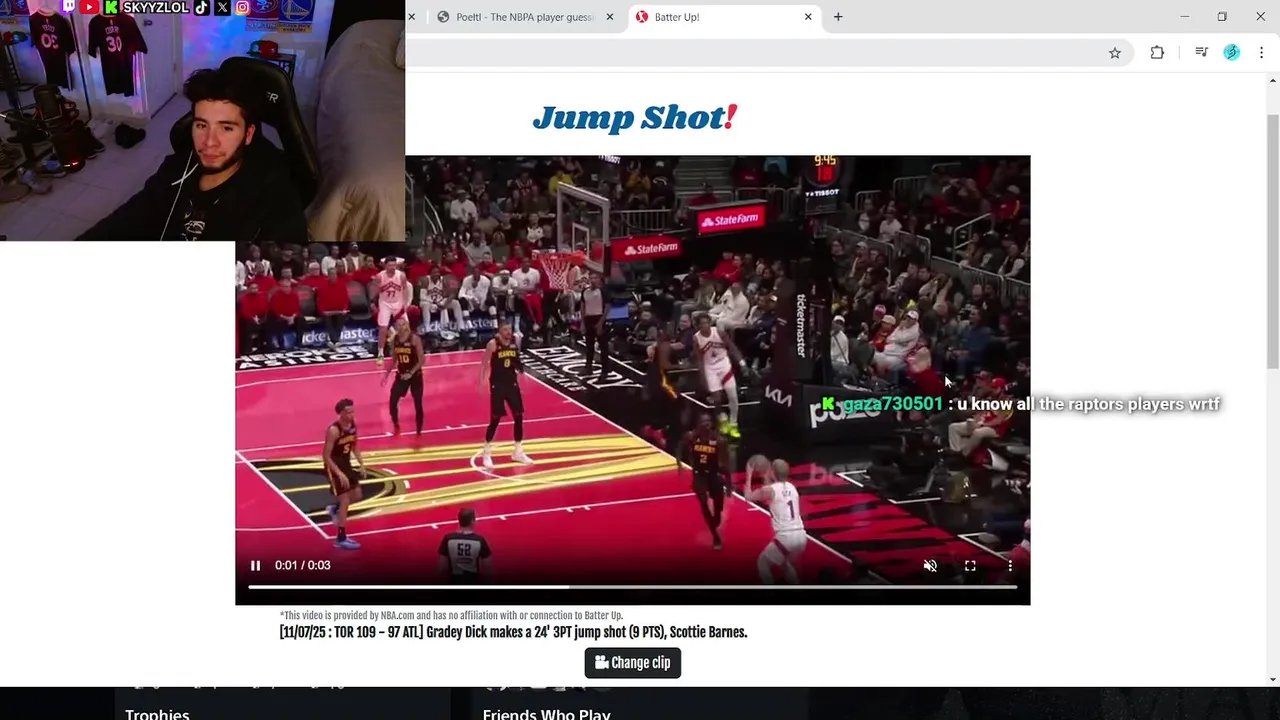Unmute the video via speaker icon

pyautogui.click(x=930, y=566)
